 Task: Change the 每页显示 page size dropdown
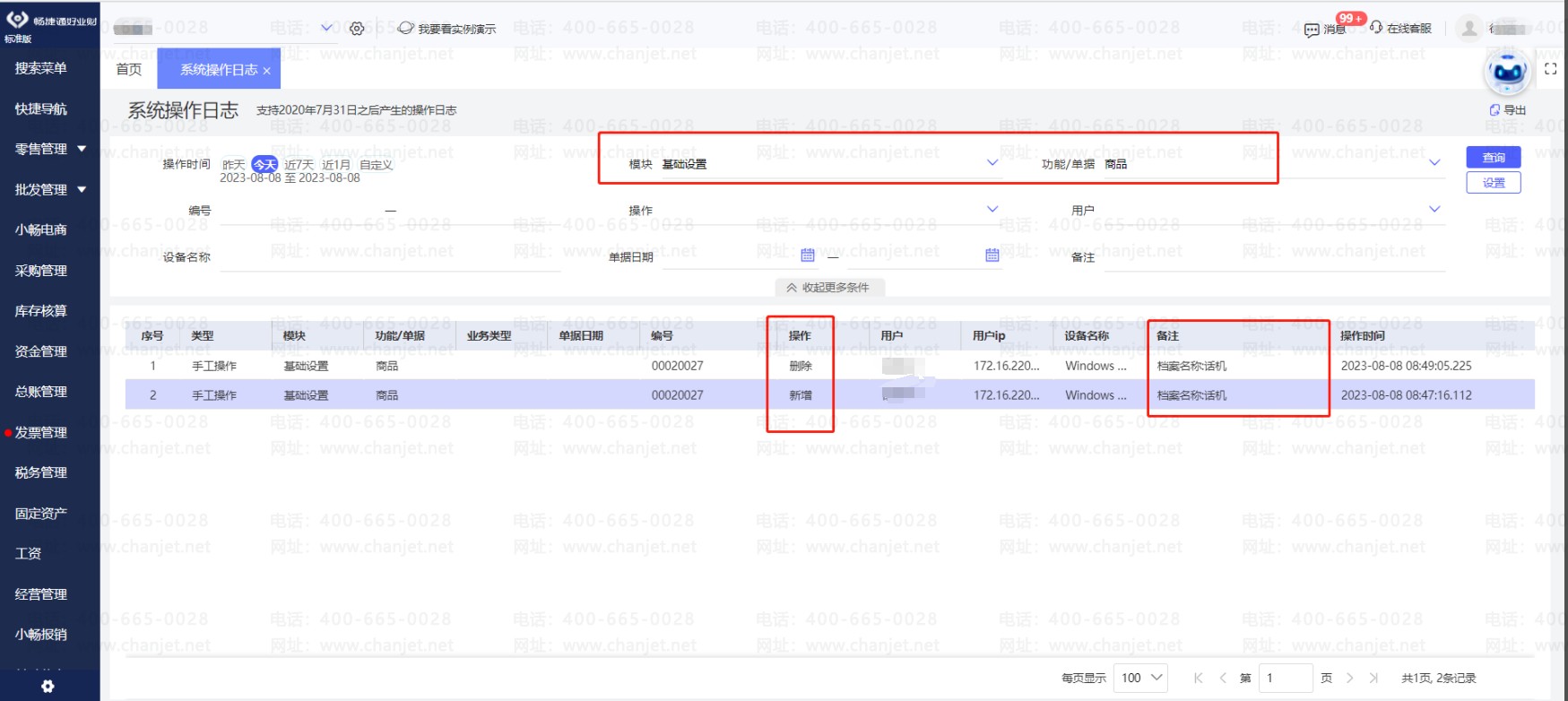[x=1141, y=678]
